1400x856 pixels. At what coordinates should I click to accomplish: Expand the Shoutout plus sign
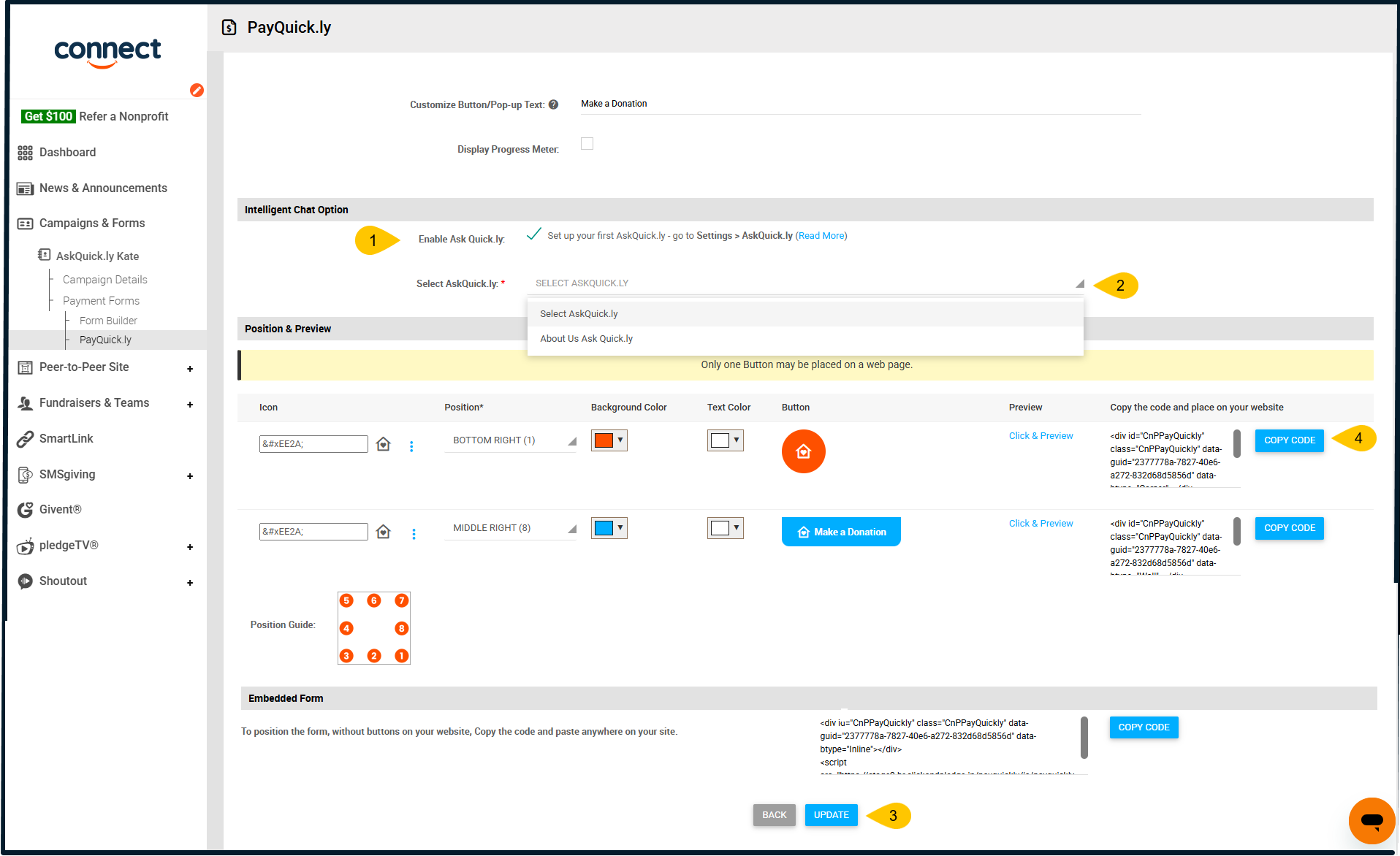coord(190,582)
